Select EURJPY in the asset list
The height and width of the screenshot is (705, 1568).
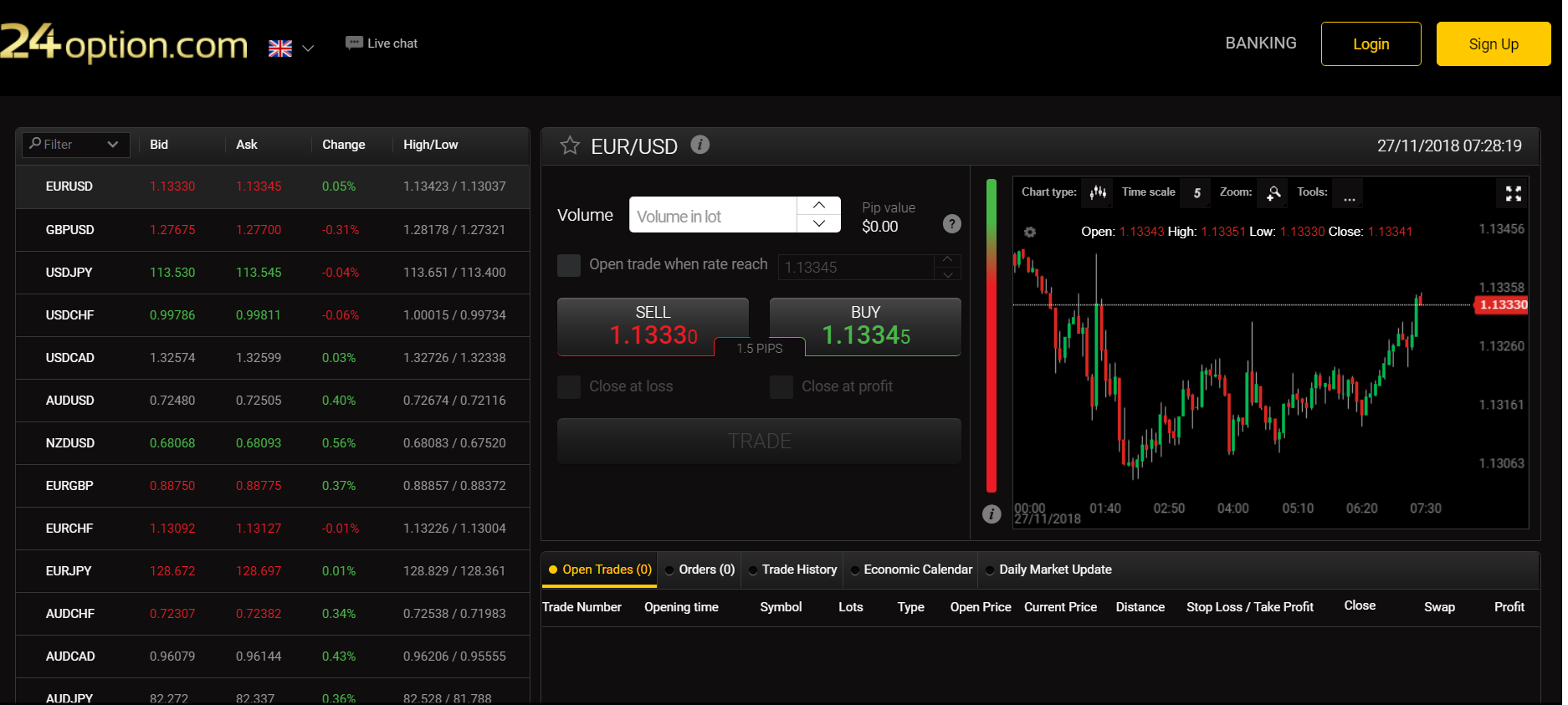click(273, 571)
